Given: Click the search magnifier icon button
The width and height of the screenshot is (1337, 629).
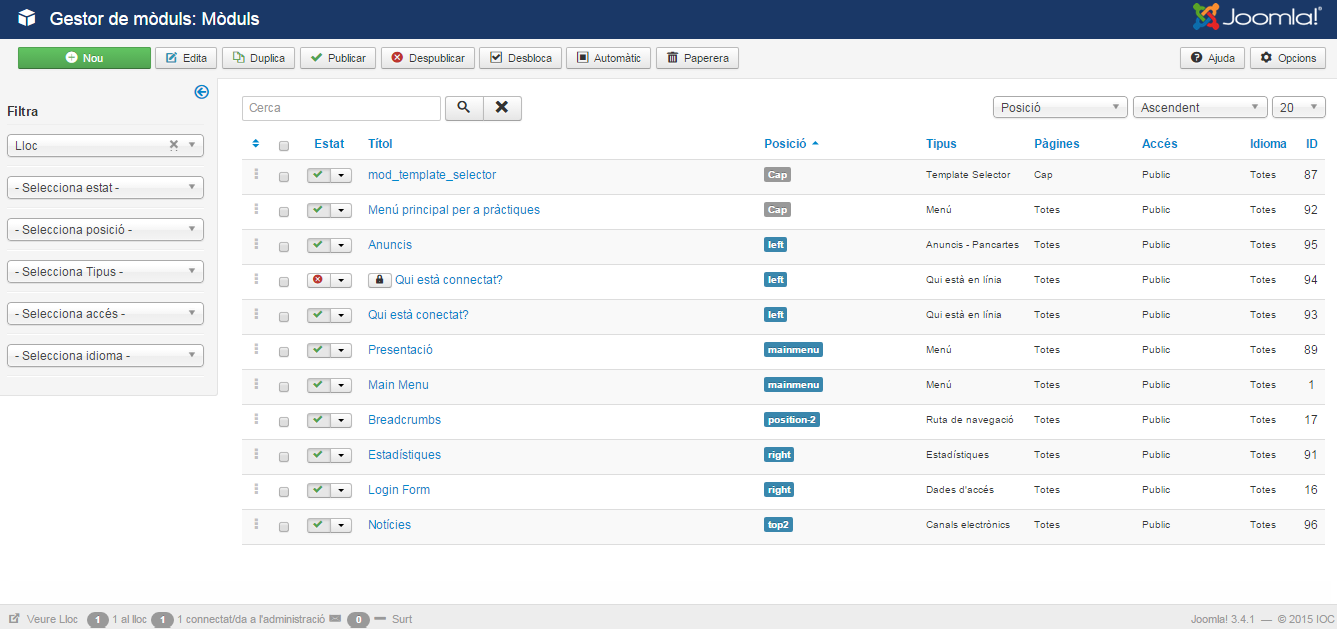Looking at the screenshot, I should coord(463,108).
